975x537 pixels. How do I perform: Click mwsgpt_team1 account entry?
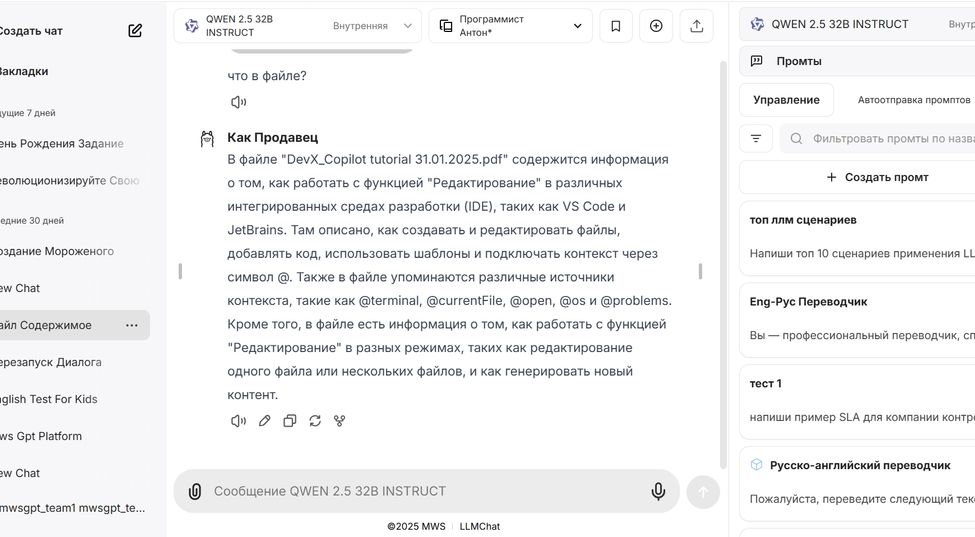[x=73, y=508]
